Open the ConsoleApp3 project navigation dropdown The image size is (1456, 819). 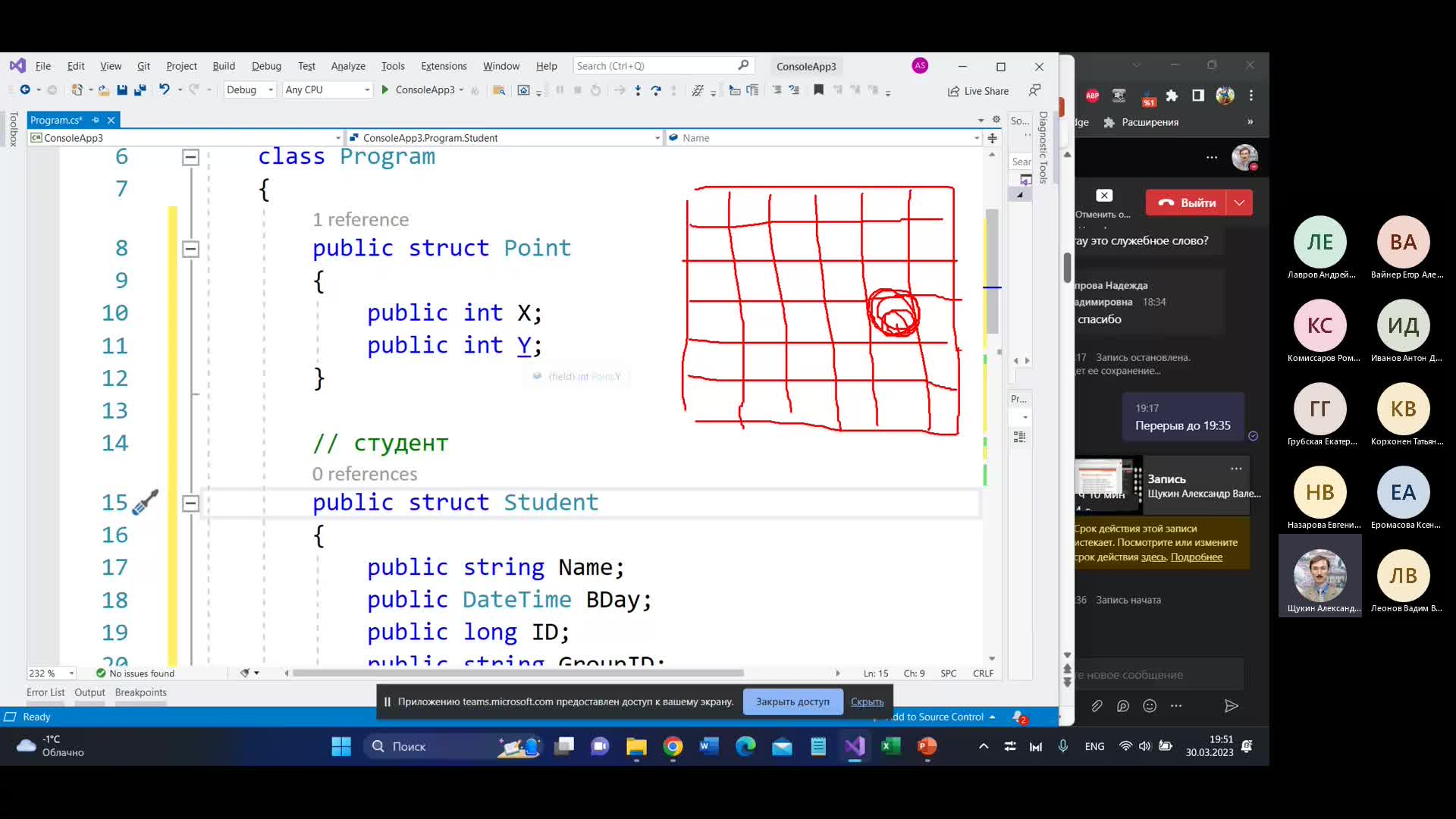click(x=186, y=138)
